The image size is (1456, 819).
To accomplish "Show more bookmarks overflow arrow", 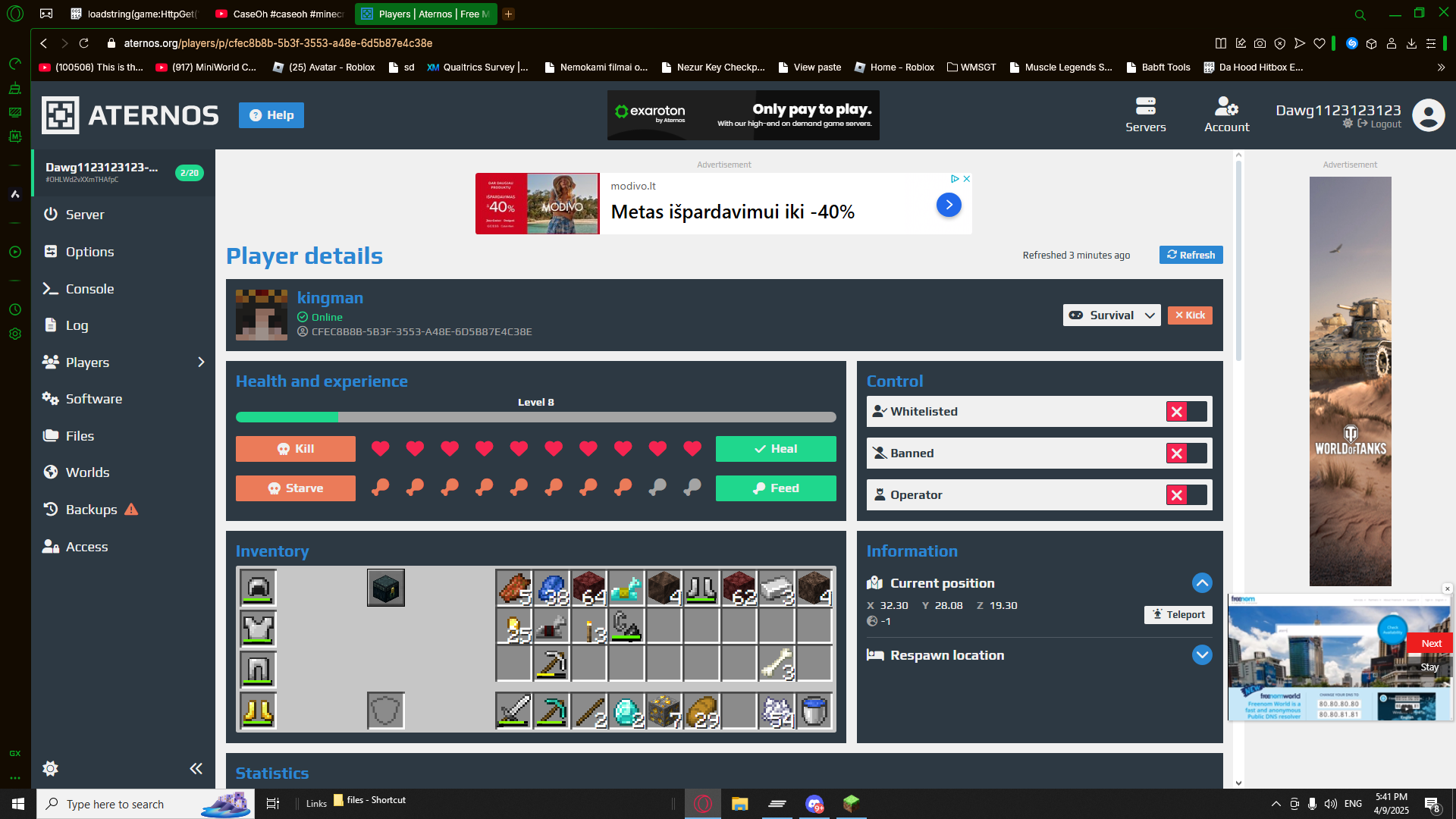I will (1441, 67).
